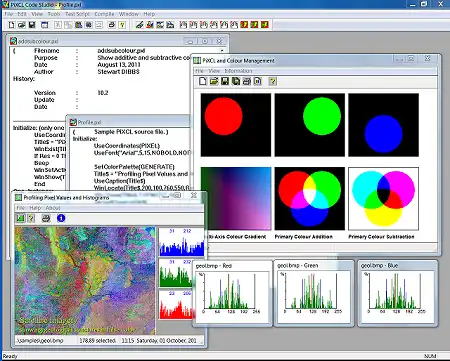The image size is (450, 361).
Task: Open View menu in Colour Management window
Action: tap(214, 71)
